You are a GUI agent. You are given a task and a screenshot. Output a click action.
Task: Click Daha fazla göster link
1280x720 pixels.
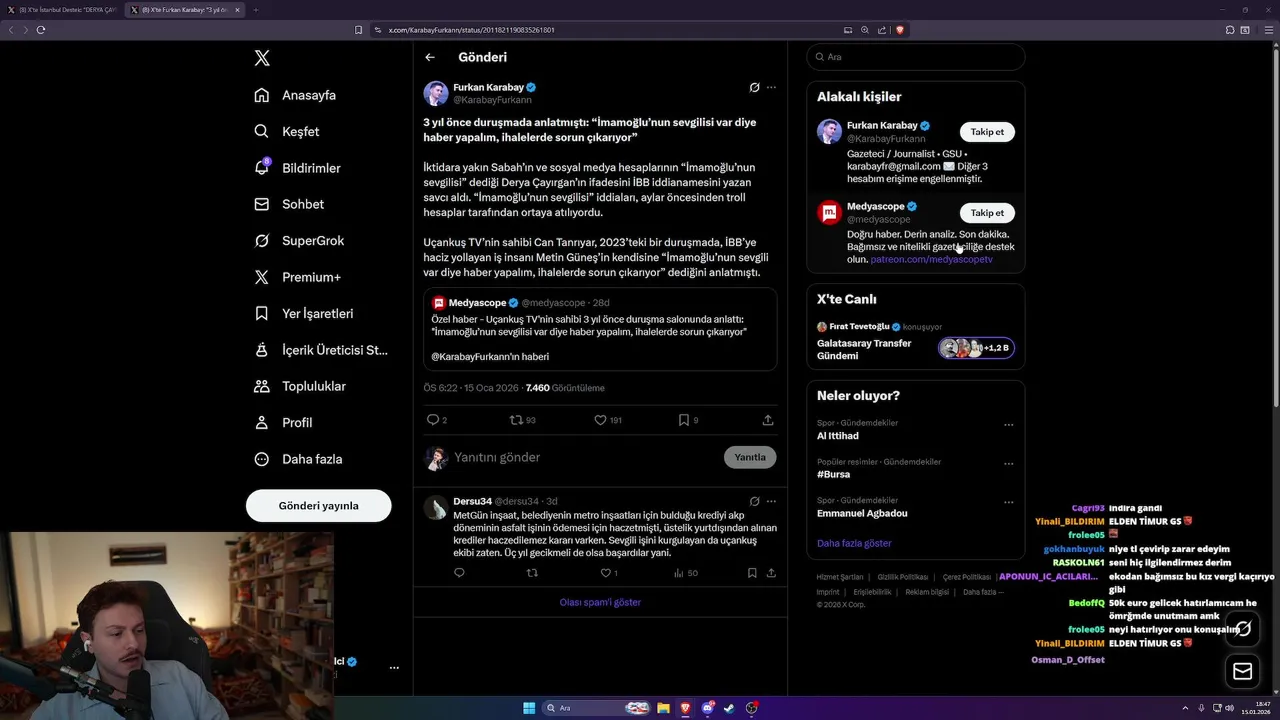(854, 543)
